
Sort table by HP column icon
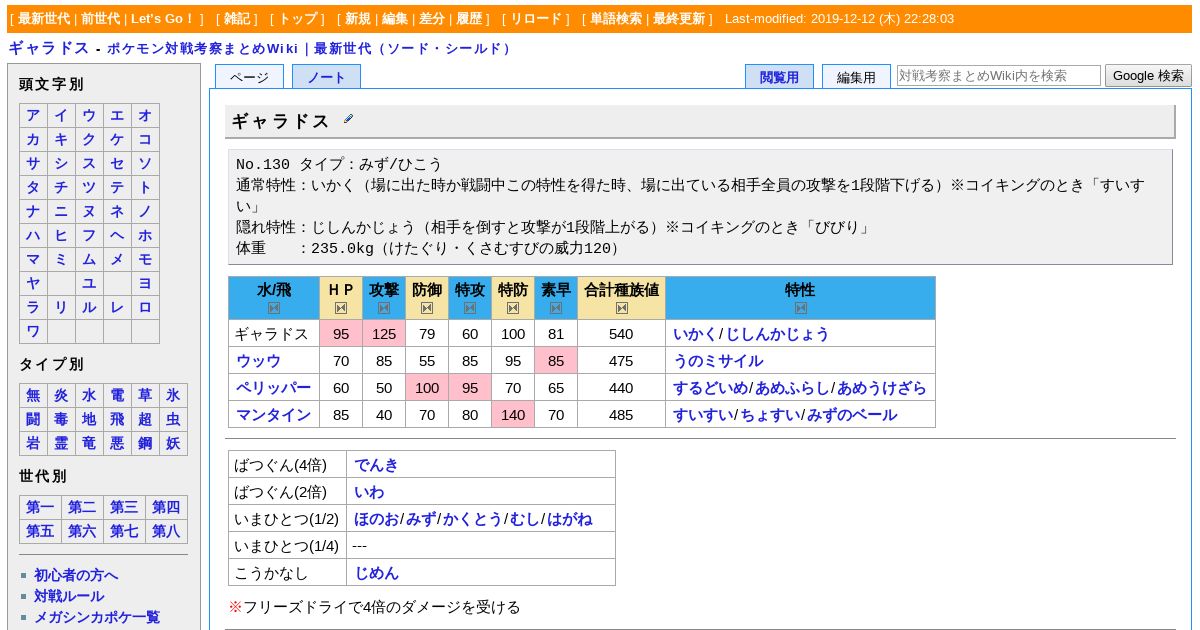(341, 308)
